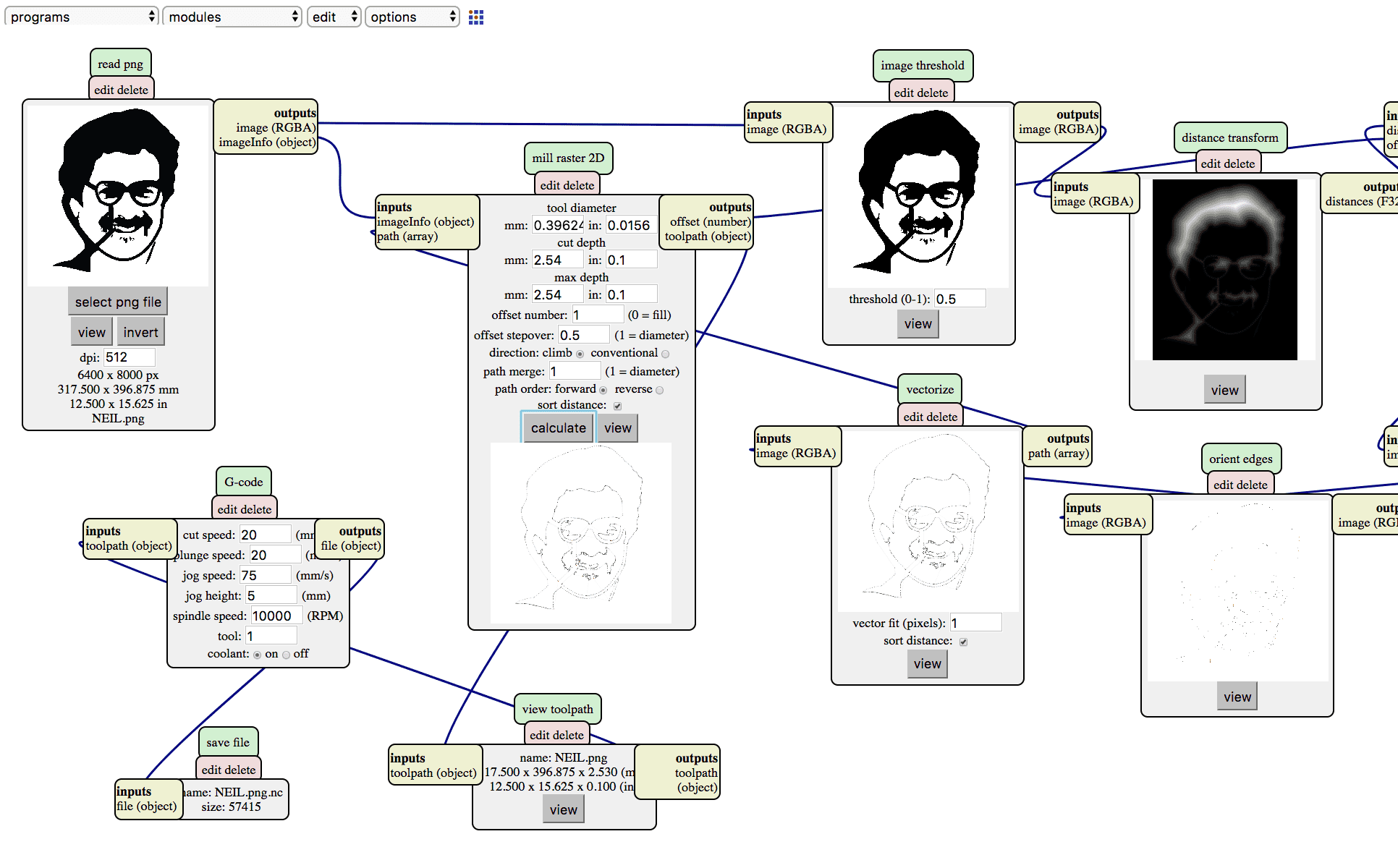Click the distance transform glowing image preview
Screen dimensions: 1398x868
1225,270
